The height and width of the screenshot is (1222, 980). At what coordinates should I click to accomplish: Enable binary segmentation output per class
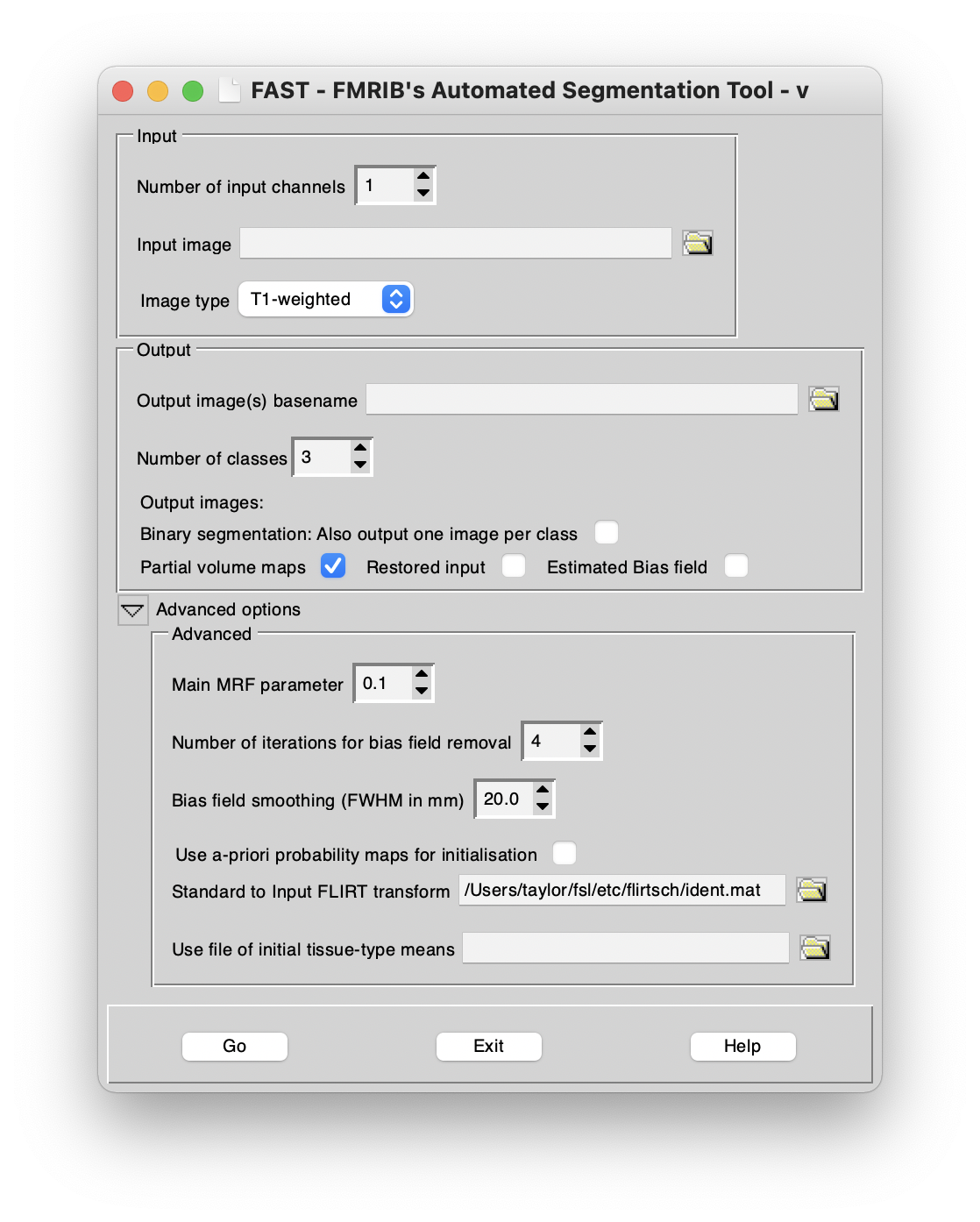pos(607,533)
